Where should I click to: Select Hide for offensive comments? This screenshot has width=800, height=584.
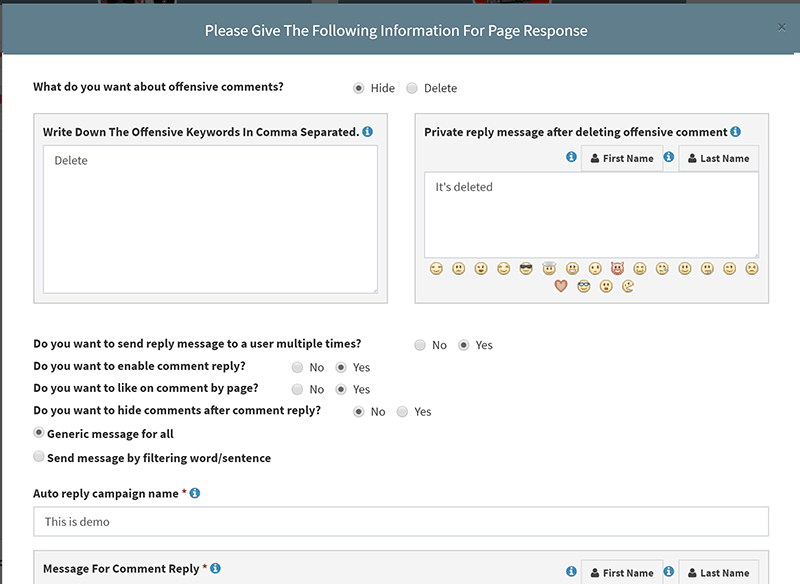pyautogui.click(x=359, y=88)
